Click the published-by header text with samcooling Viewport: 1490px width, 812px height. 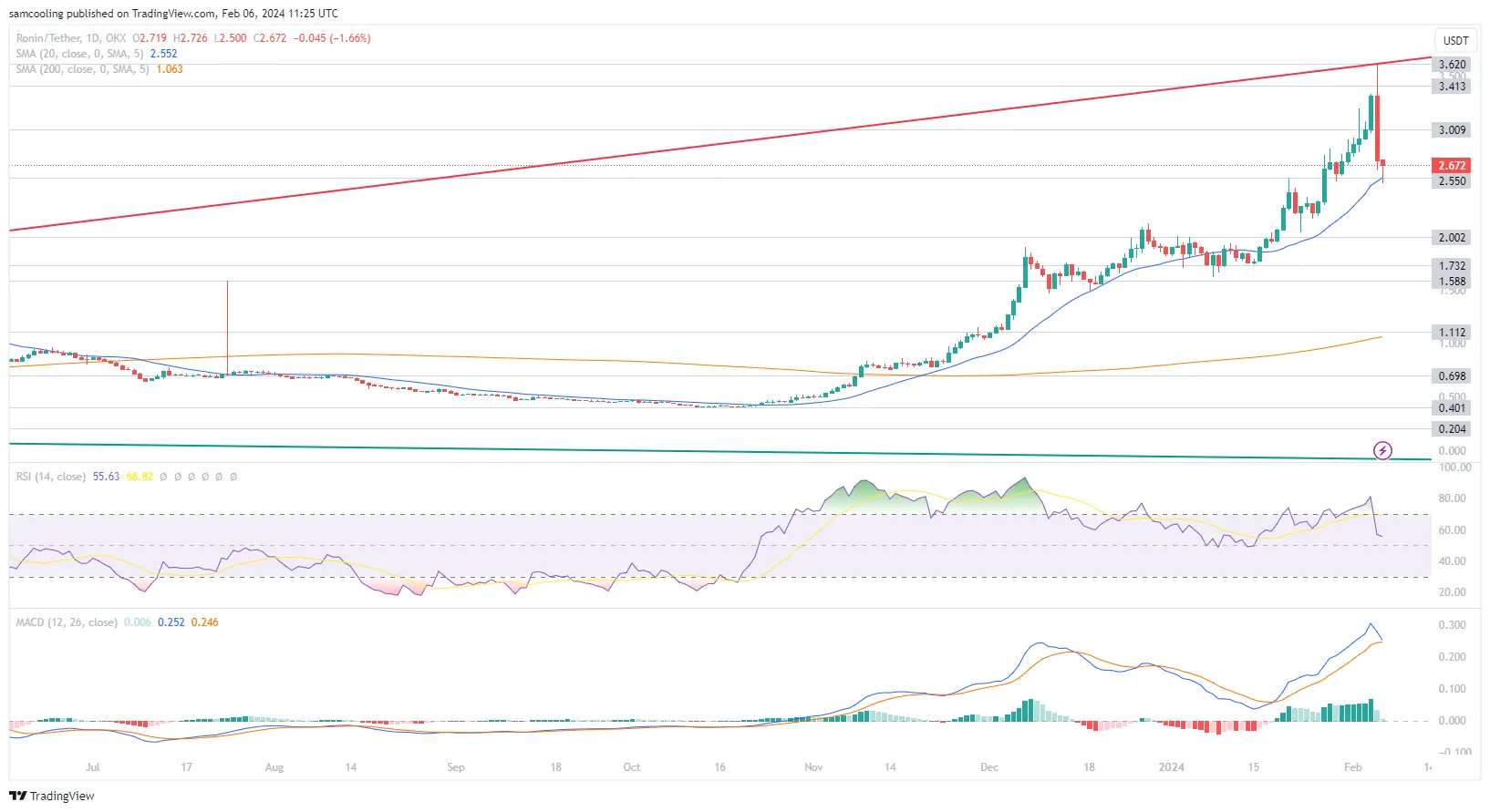[x=173, y=14]
